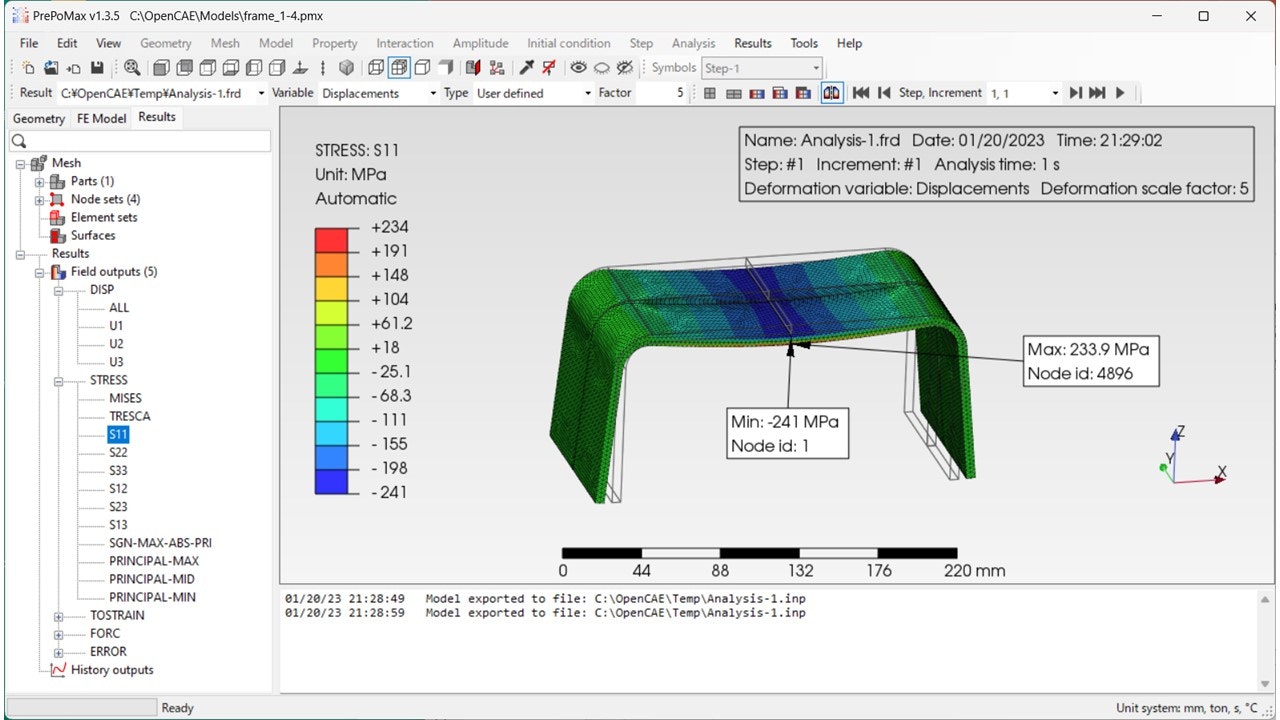Image resolution: width=1280 pixels, height=720 pixels.
Task: Click the import file icon
Action: [73, 68]
